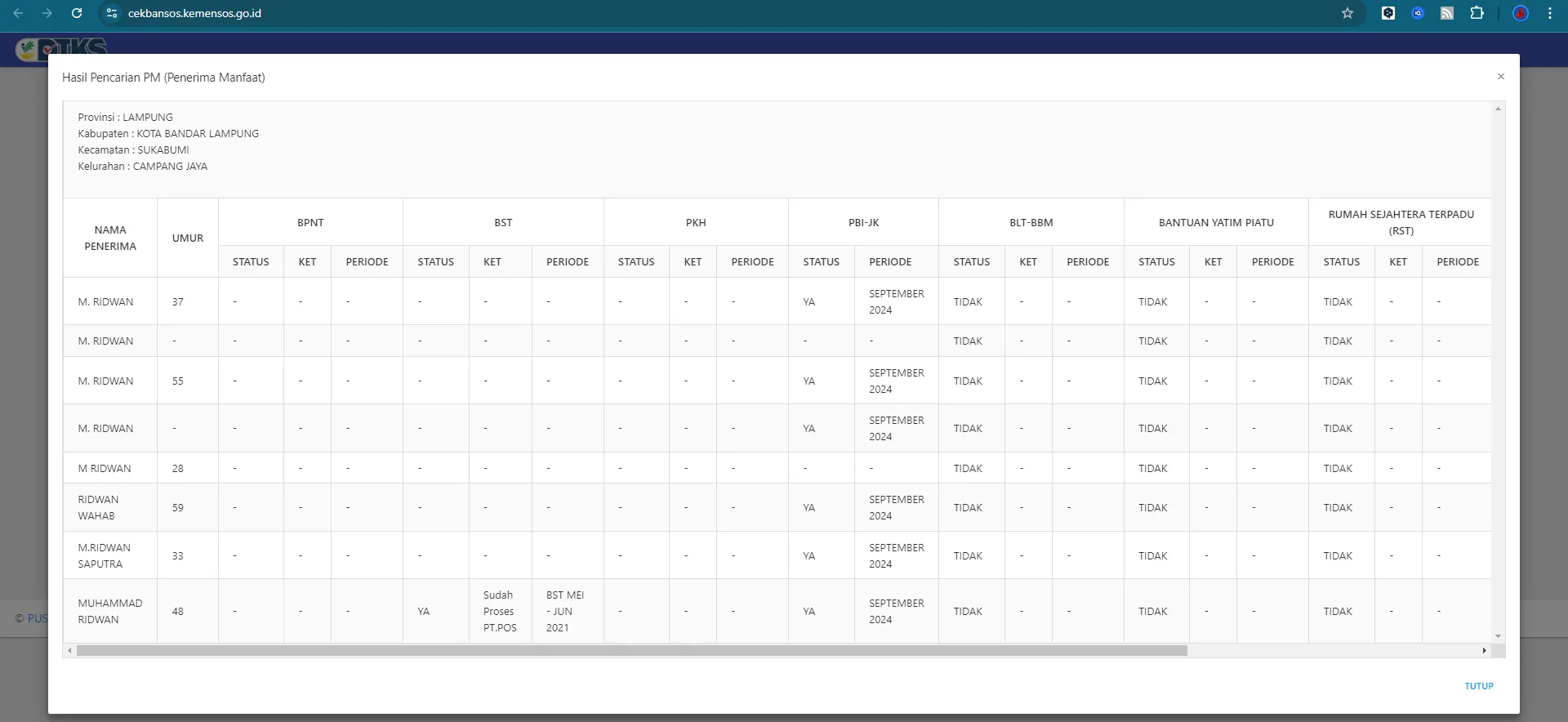Click the right arrow of horizontal scrollbar

[x=1484, y=651]
